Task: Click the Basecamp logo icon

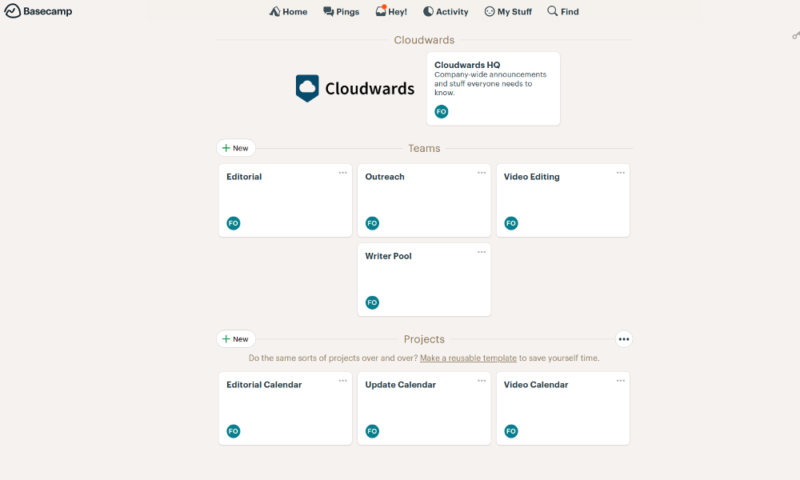Action: (x=12, y=11)
